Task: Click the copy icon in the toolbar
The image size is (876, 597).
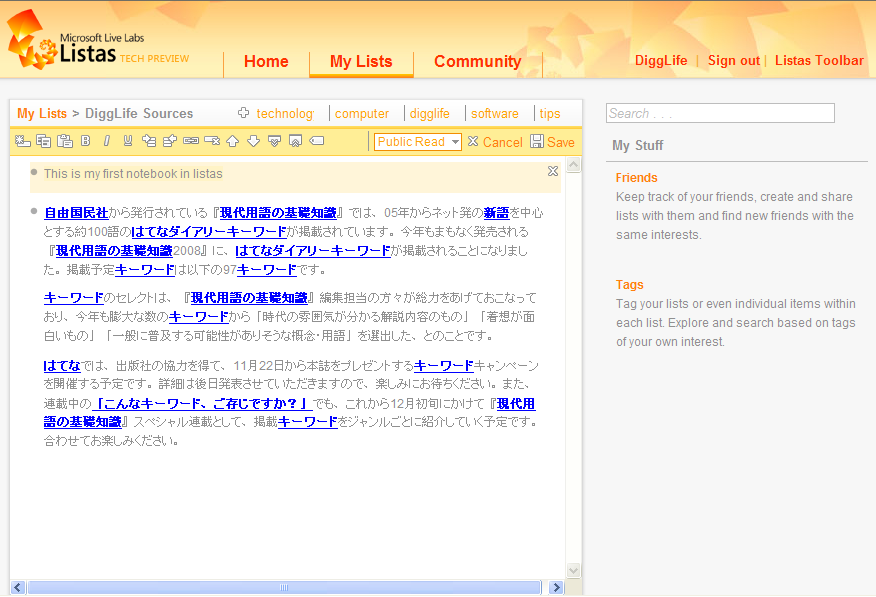Action: tap(44, 141)
